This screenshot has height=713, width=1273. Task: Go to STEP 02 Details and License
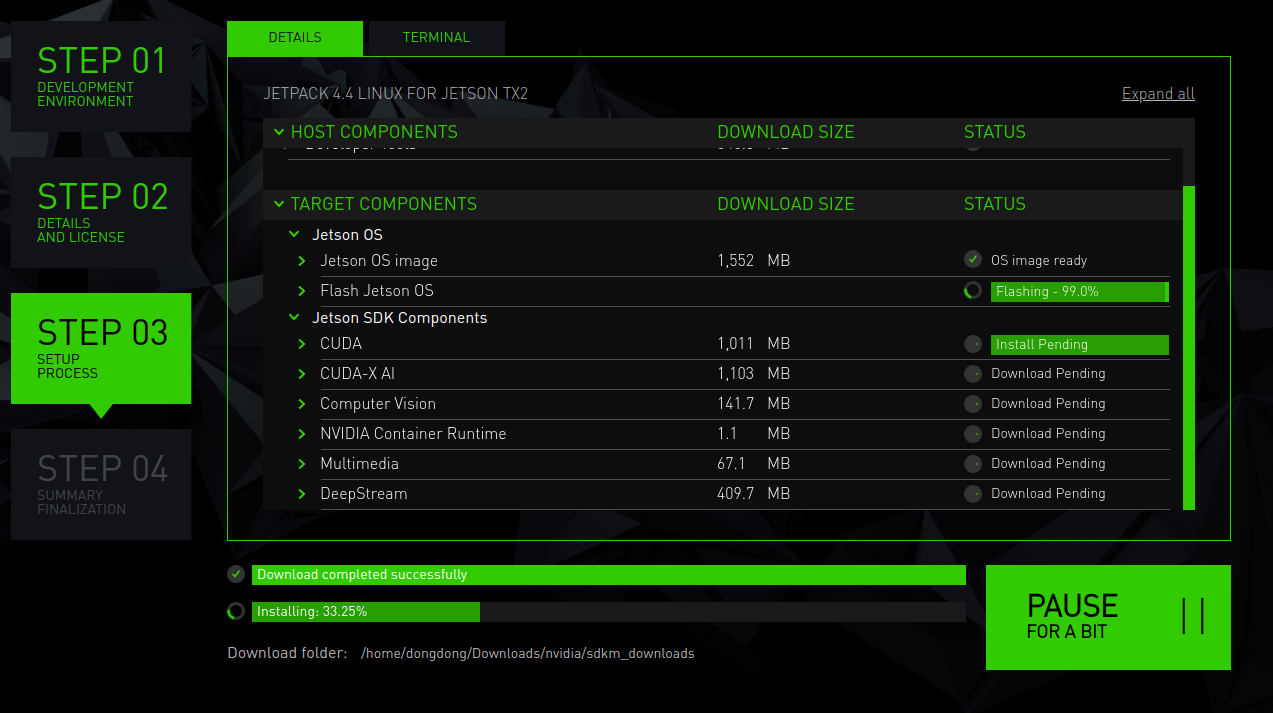click(x=101, y=212)
